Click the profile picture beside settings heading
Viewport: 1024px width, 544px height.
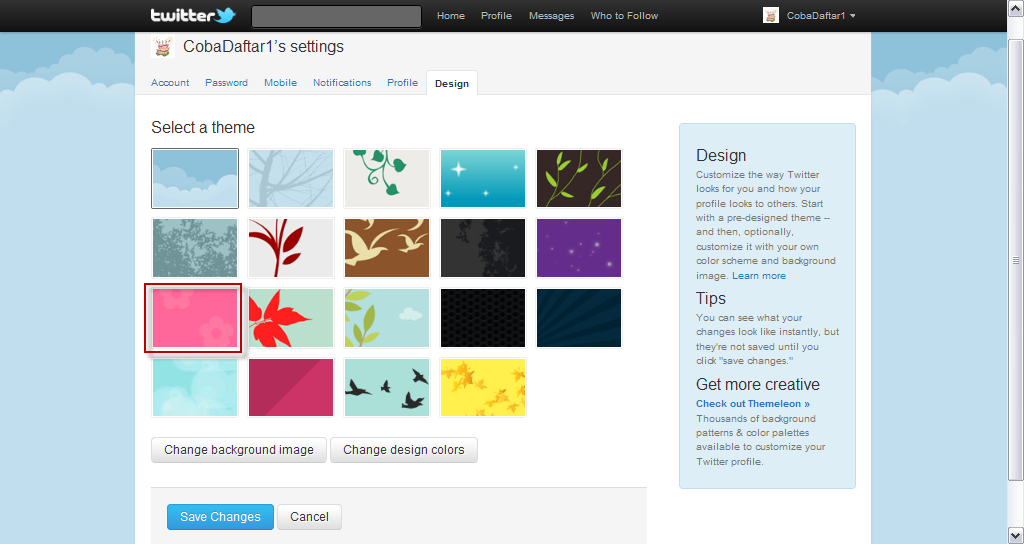(163, 47)
